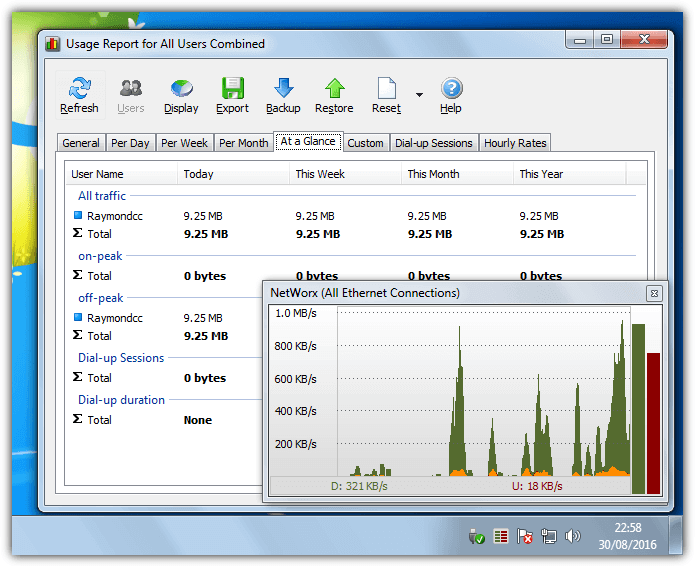Click the NetWorx app icon in title bar

pyautogui.click(x=52, y=44)
